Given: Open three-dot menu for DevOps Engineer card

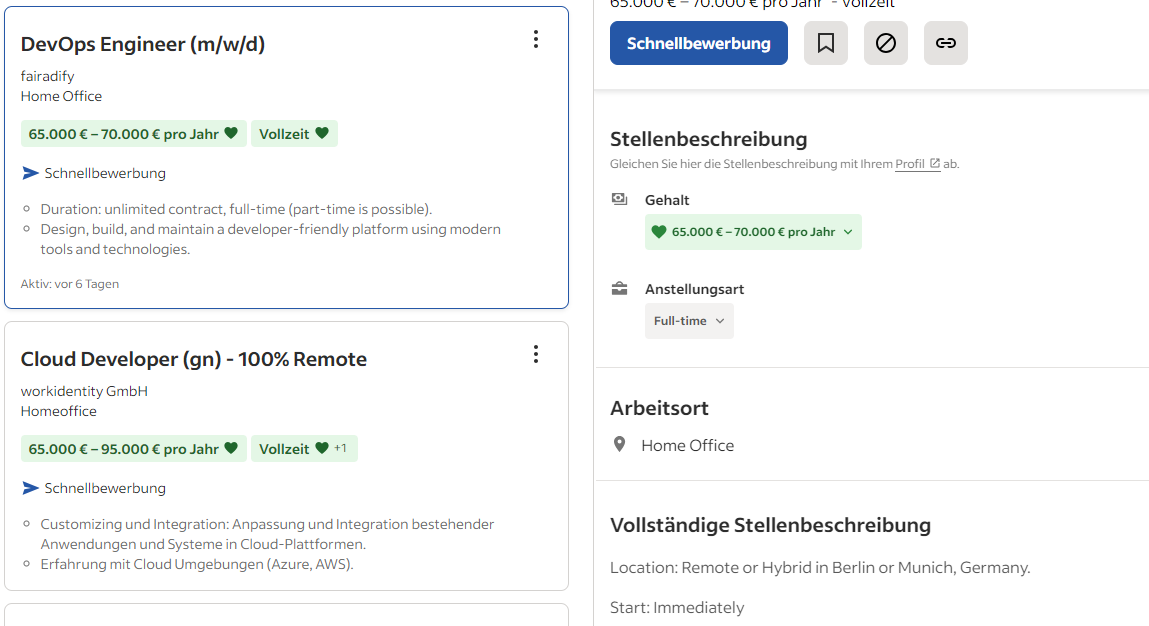Looking at the screenshot, I should click(536, 40).
